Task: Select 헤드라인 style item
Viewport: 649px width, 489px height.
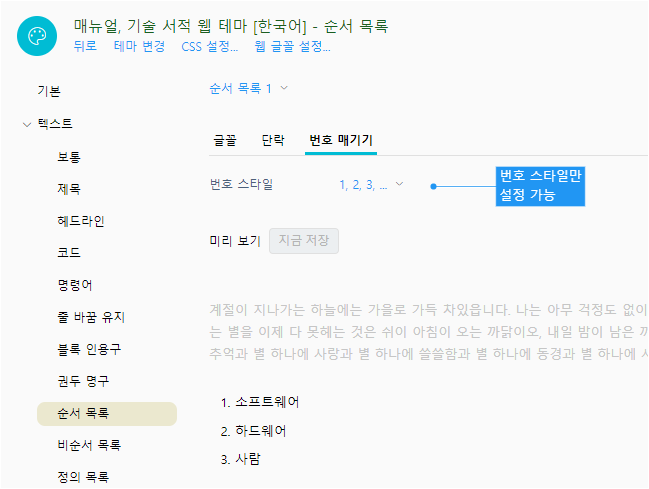Action: [x=81, y=221]
